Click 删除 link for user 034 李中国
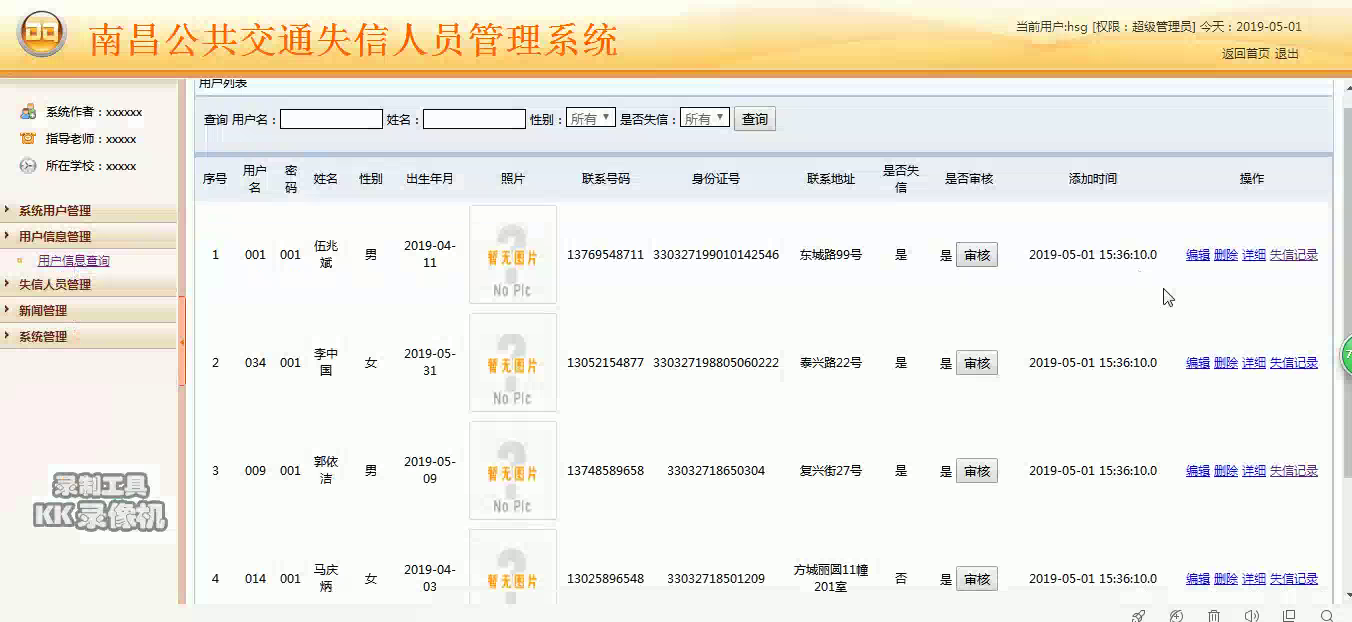Viewport: 1352px width, 622px height. pyautogui.click(x=1226, y=363)
